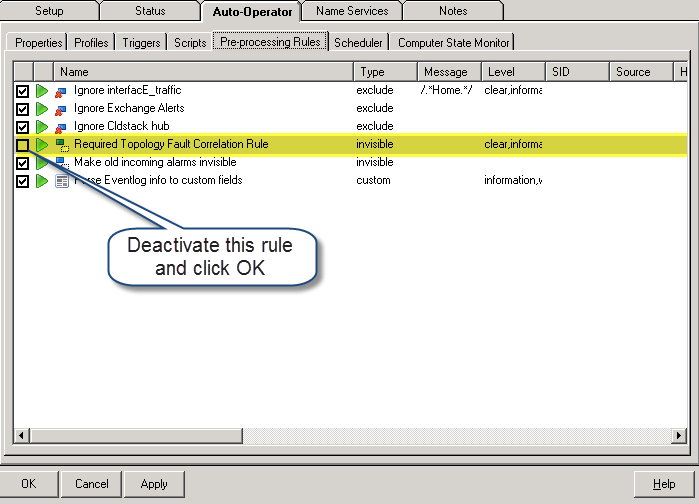The image size is (699, 504).
Task: Click the Required Topology Fault Correlation rule icon
Action: click(62, 145)
